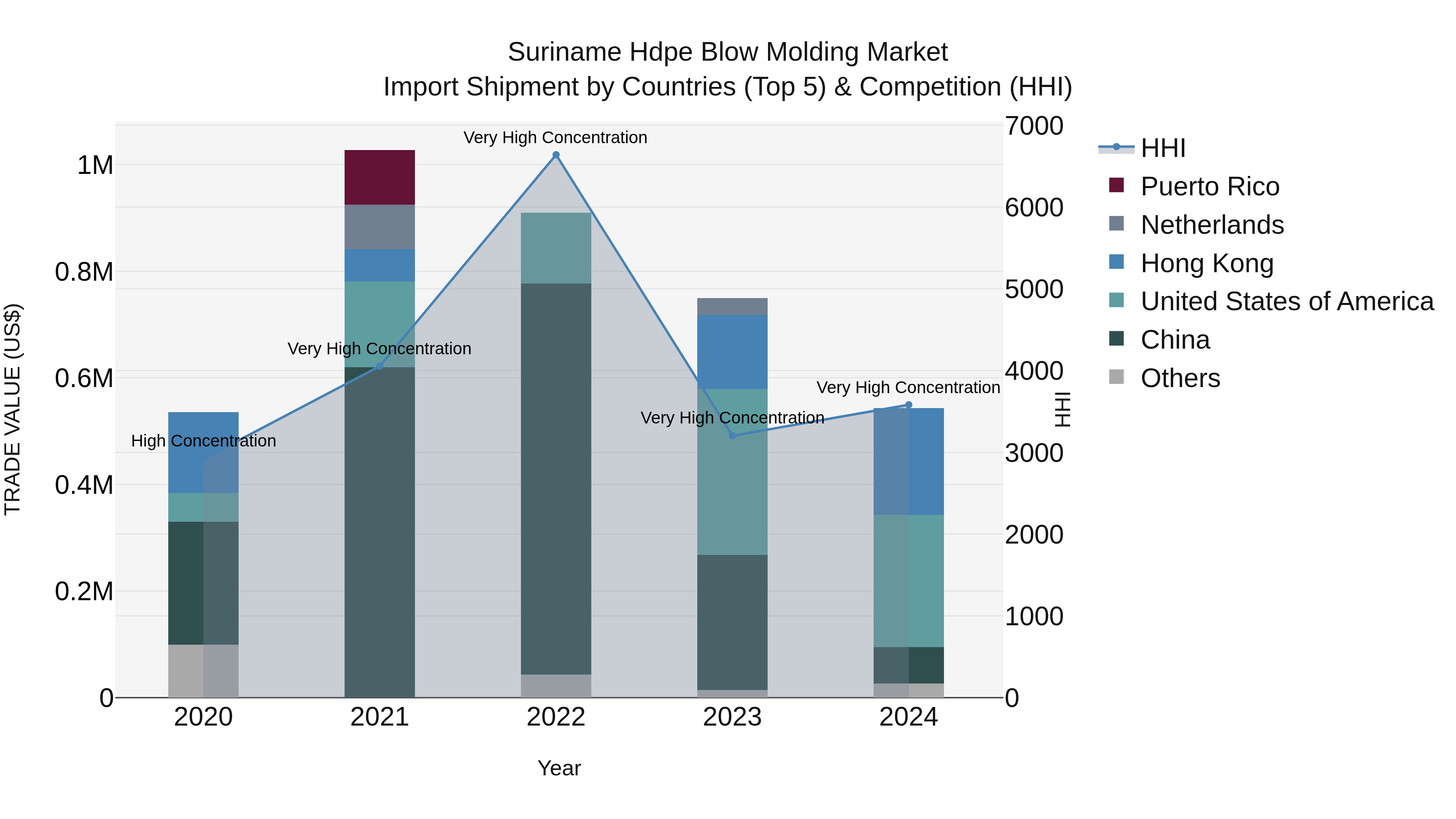Click the 2020 x-axis label
Viewport: 1456px width, 819px height.
pos(203,717)
